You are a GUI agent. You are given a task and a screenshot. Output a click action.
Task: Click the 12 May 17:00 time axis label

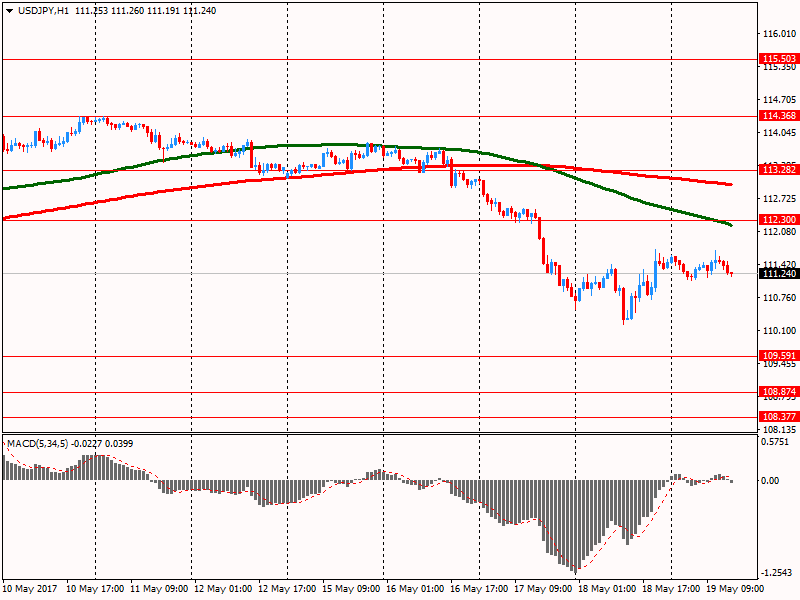click(287, 589)
